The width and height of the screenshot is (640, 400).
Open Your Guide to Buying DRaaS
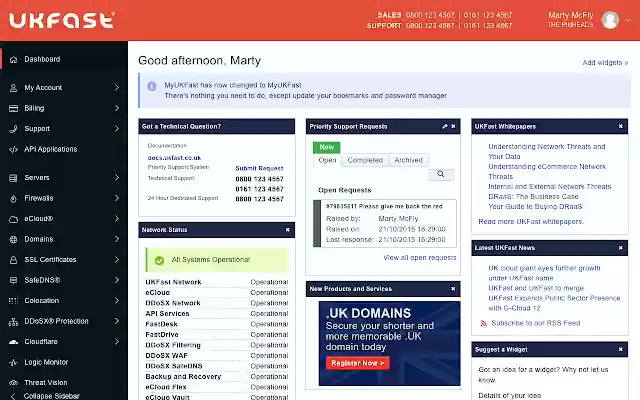pos(536,207)
